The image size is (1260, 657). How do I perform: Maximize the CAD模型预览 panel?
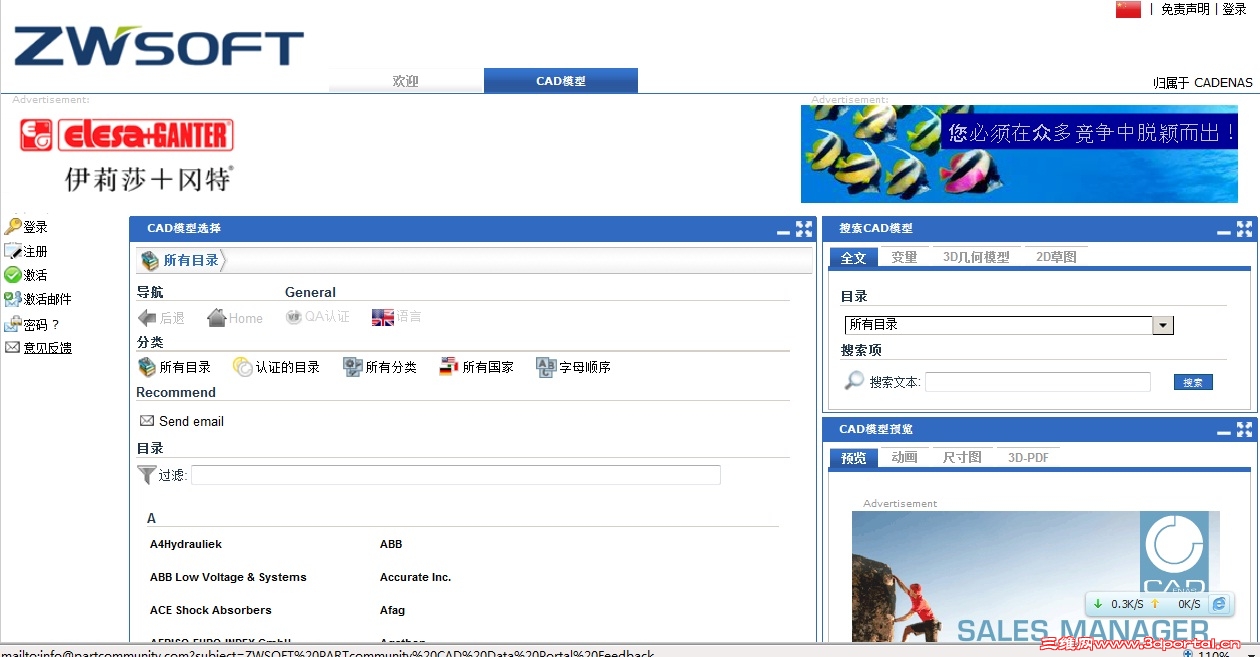pyautogui.click(x=1244, y=429)
